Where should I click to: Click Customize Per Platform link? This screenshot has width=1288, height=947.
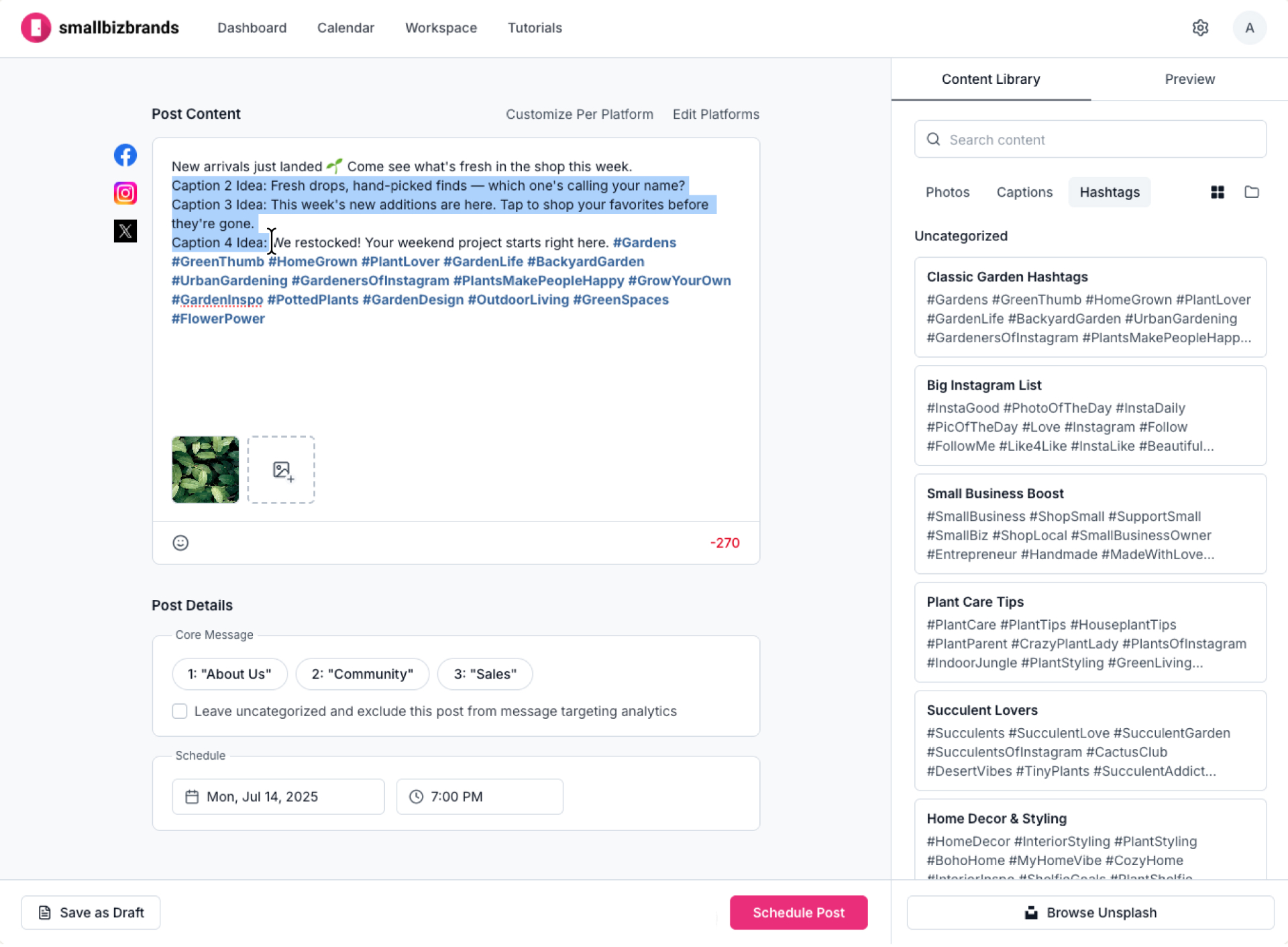pos(580,114)
